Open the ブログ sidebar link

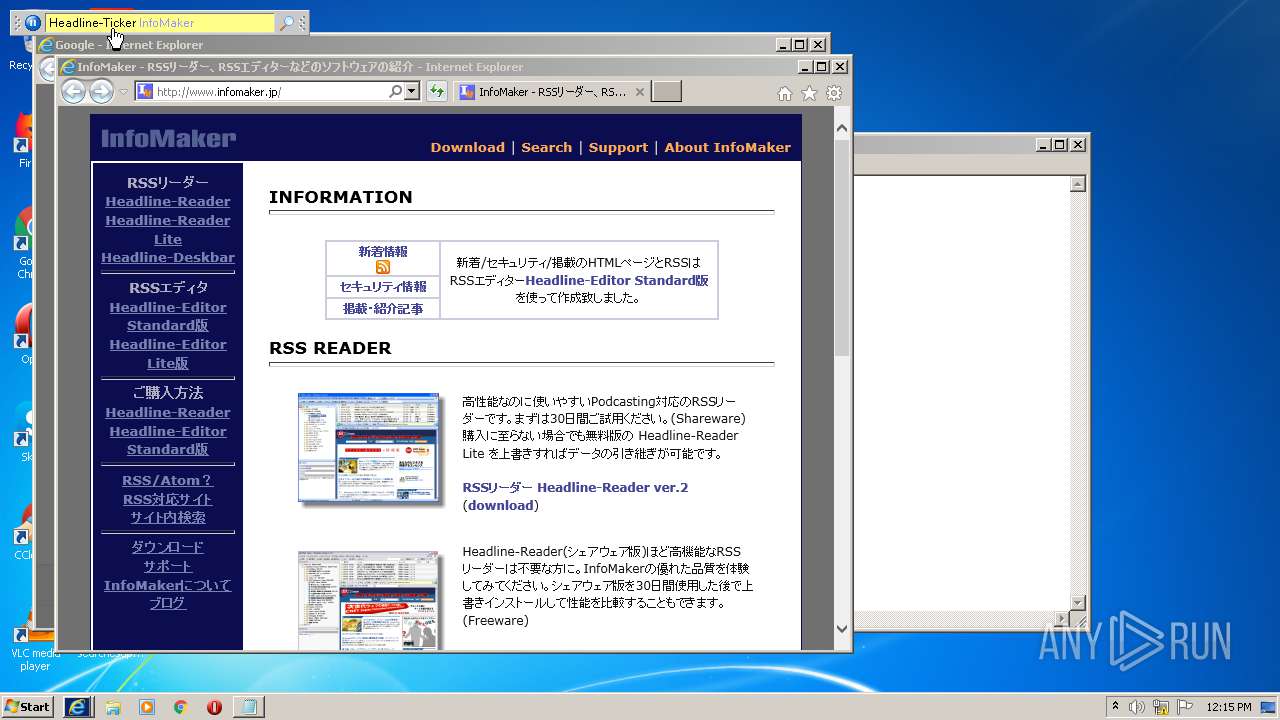coord(168,603)
